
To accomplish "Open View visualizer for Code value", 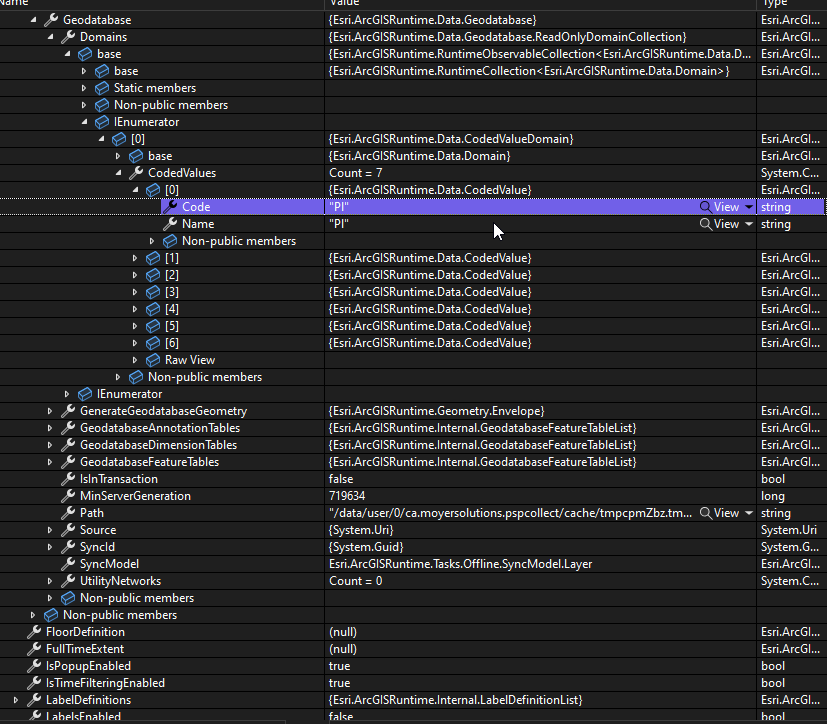I will point(719,207).
